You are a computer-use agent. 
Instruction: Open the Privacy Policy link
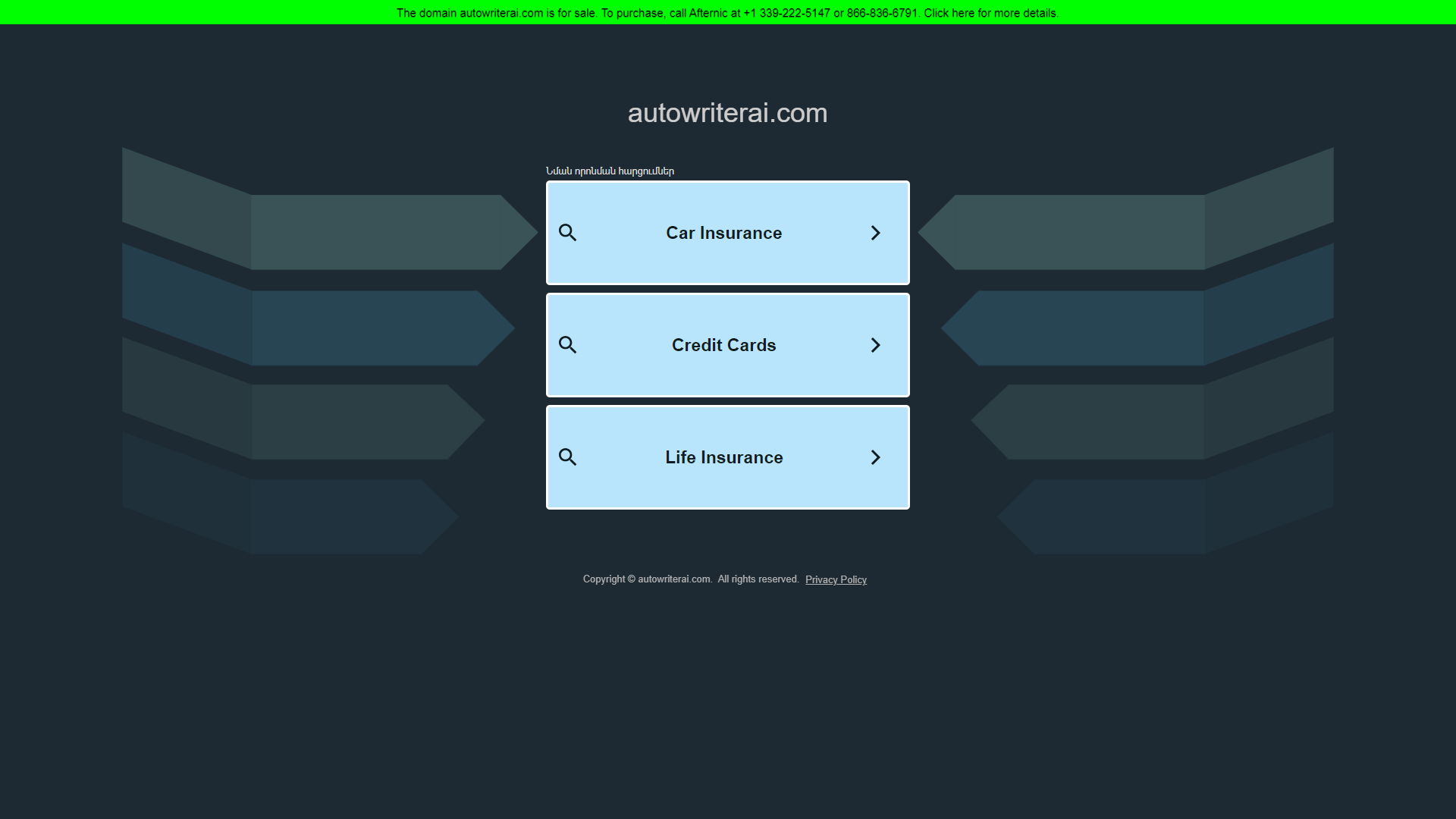[836, 579]
